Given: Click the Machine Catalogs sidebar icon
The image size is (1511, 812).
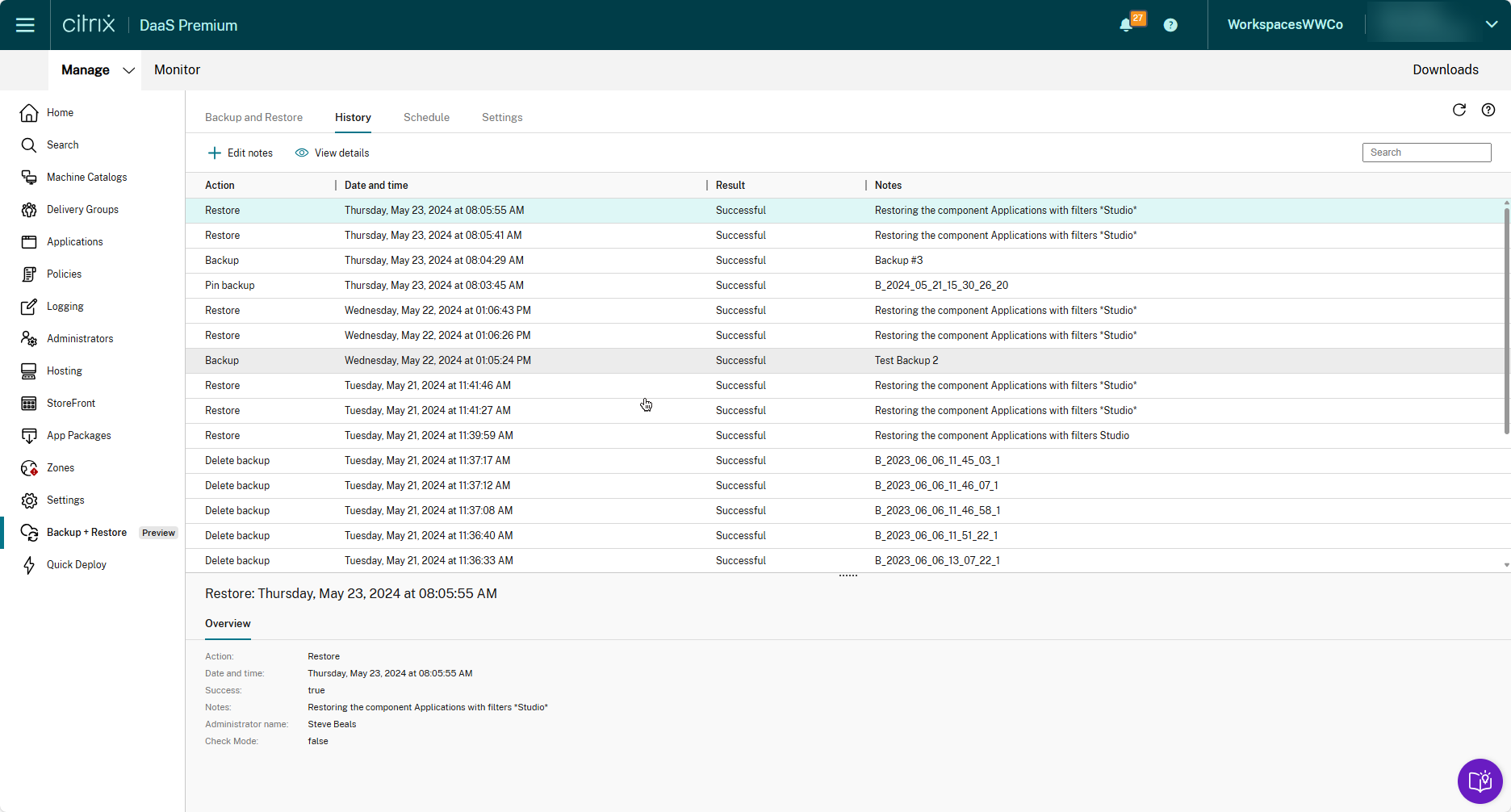Looking at the screenshot, I should click(x=29, y=178).
